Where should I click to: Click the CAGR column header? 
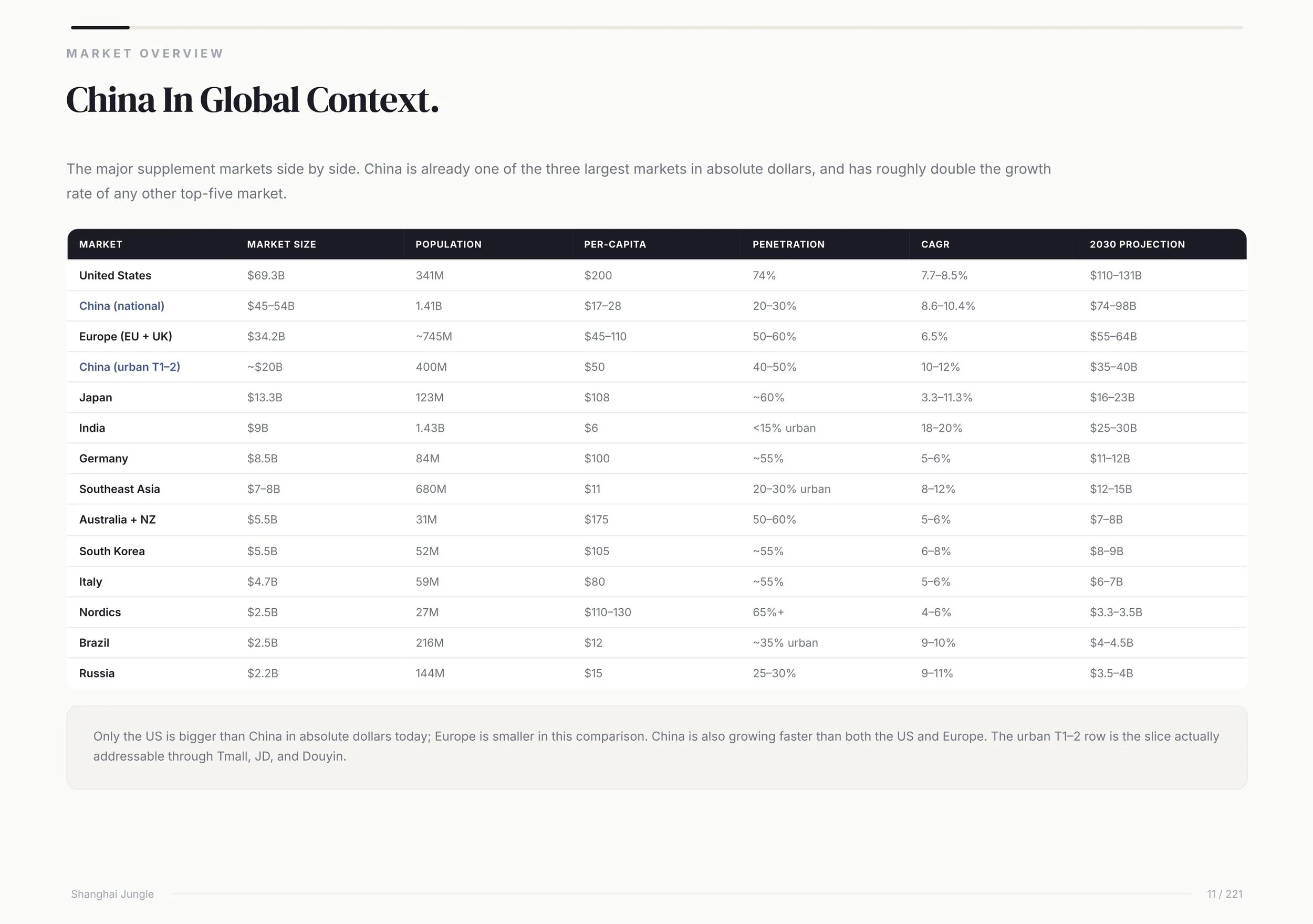[935, 244]
